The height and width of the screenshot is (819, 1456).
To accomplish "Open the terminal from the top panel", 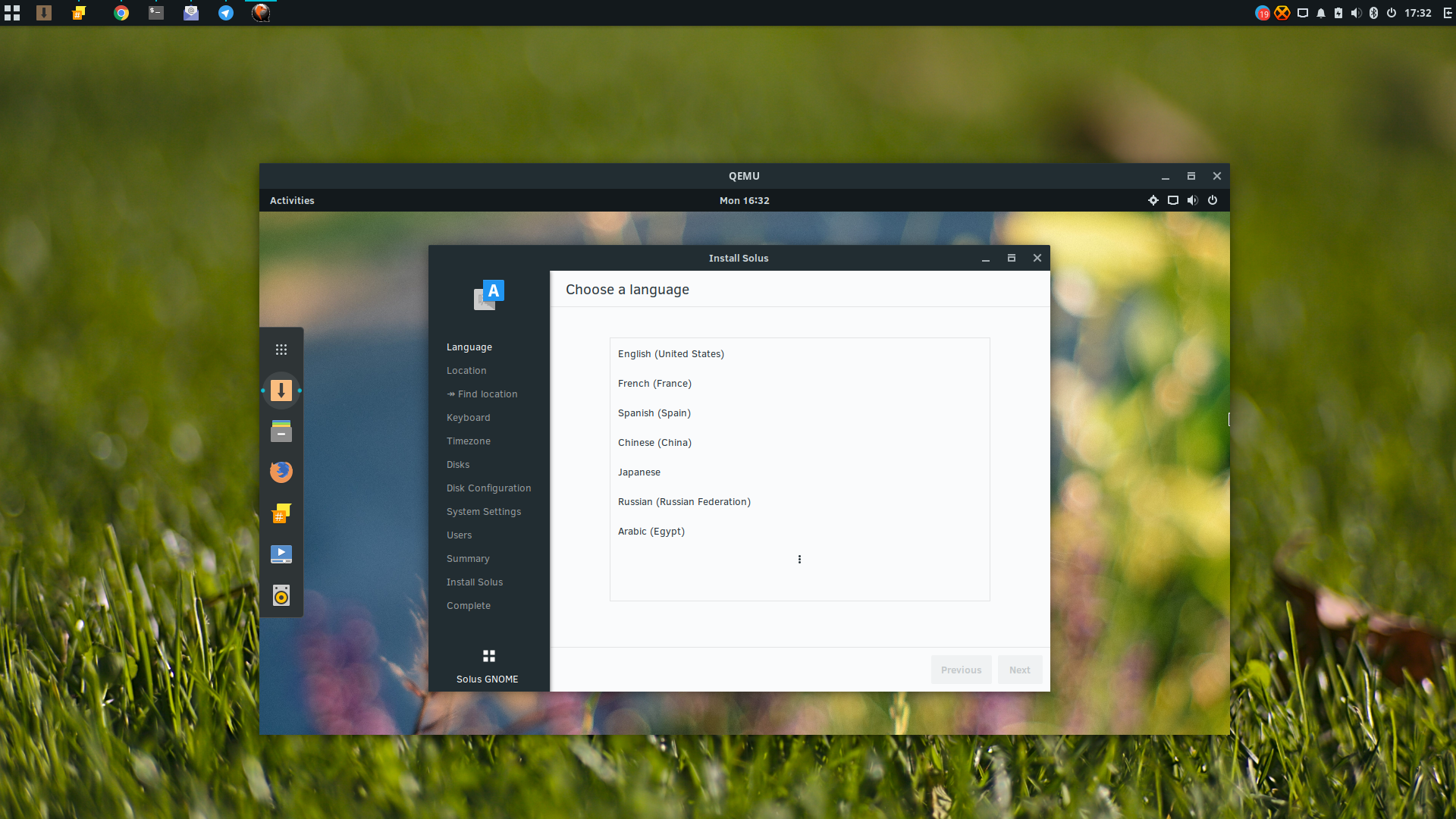I will pyautogui.click(x=156, y=13).
